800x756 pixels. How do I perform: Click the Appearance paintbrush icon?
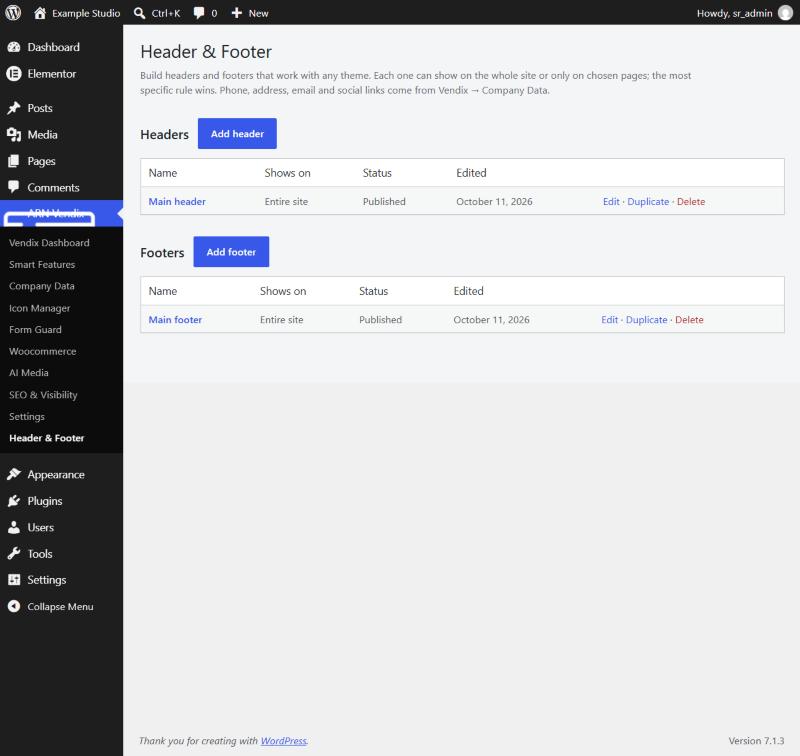click(x=14, y=474)
